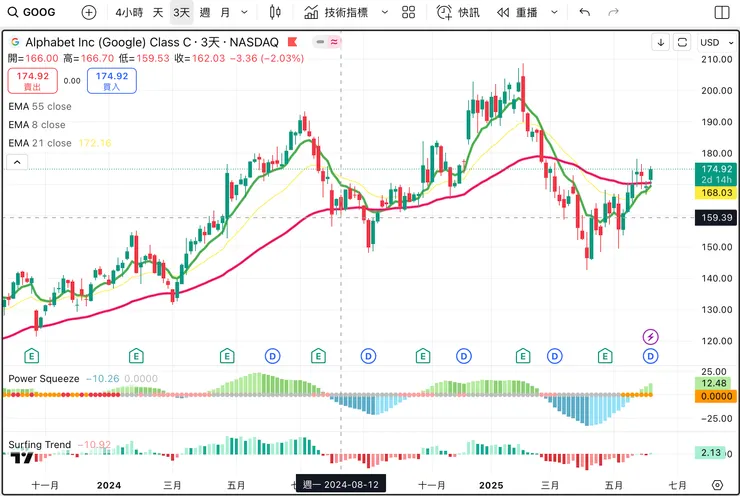Open chart settings gear at bottom right
The image size is (740, 496).
[717, 485]
